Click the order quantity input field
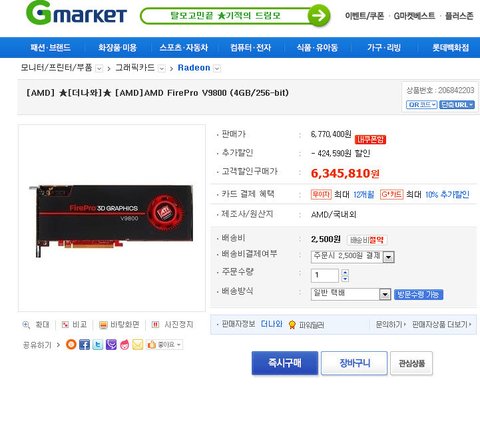This screenshot has width=480, height=431. point(324,275)
